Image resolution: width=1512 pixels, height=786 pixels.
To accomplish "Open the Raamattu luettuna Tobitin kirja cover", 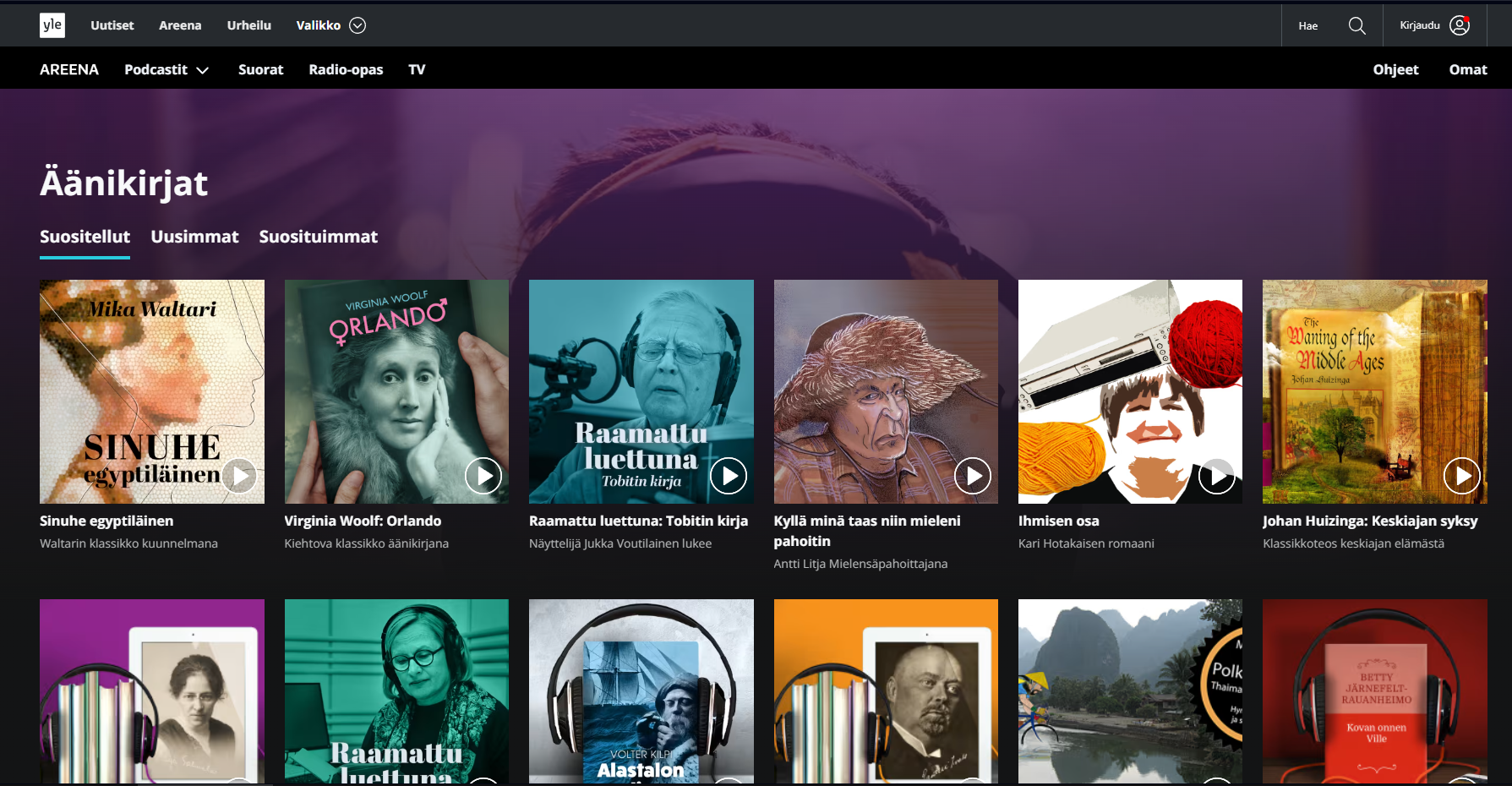I will [641, 391].
